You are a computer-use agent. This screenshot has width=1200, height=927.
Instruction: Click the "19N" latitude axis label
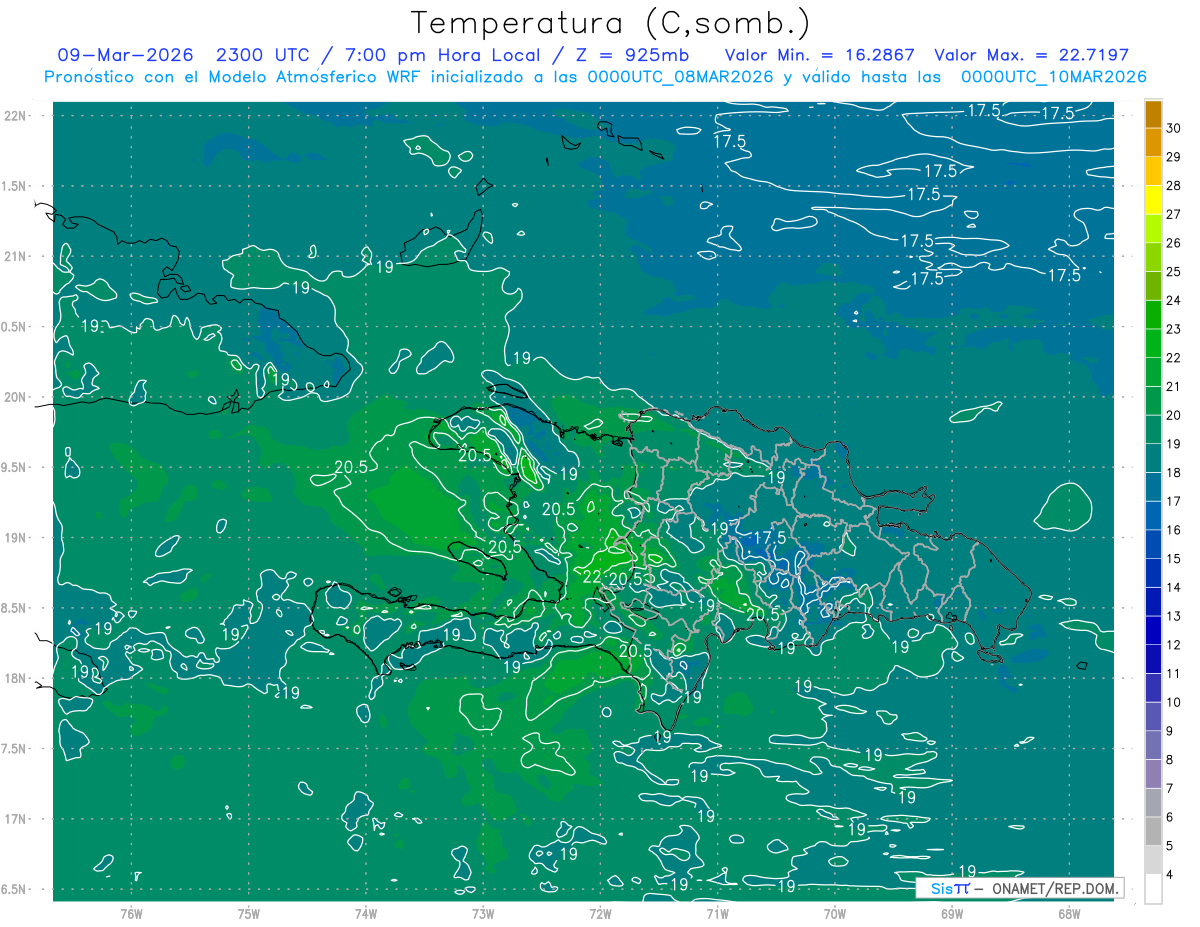click(x=15, y=538)
